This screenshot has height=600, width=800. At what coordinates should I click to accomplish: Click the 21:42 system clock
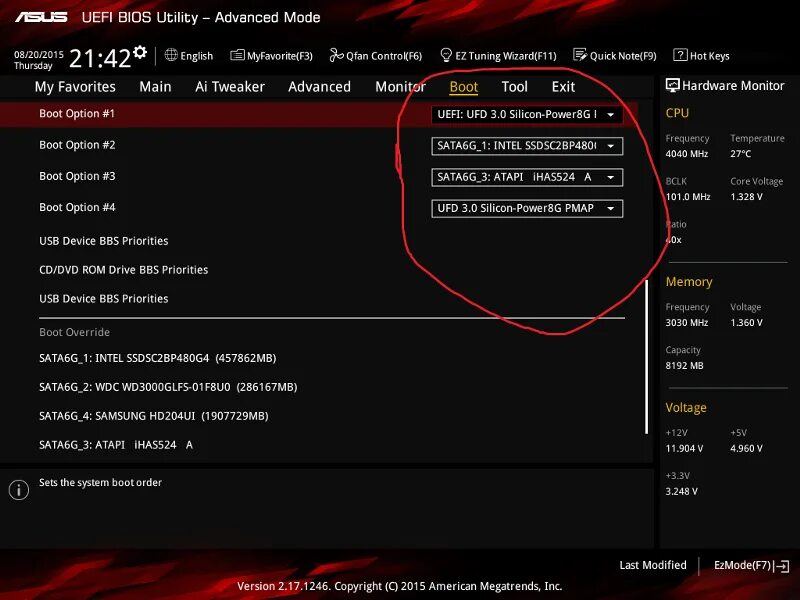pyautogui.click(x=101, y=58)
